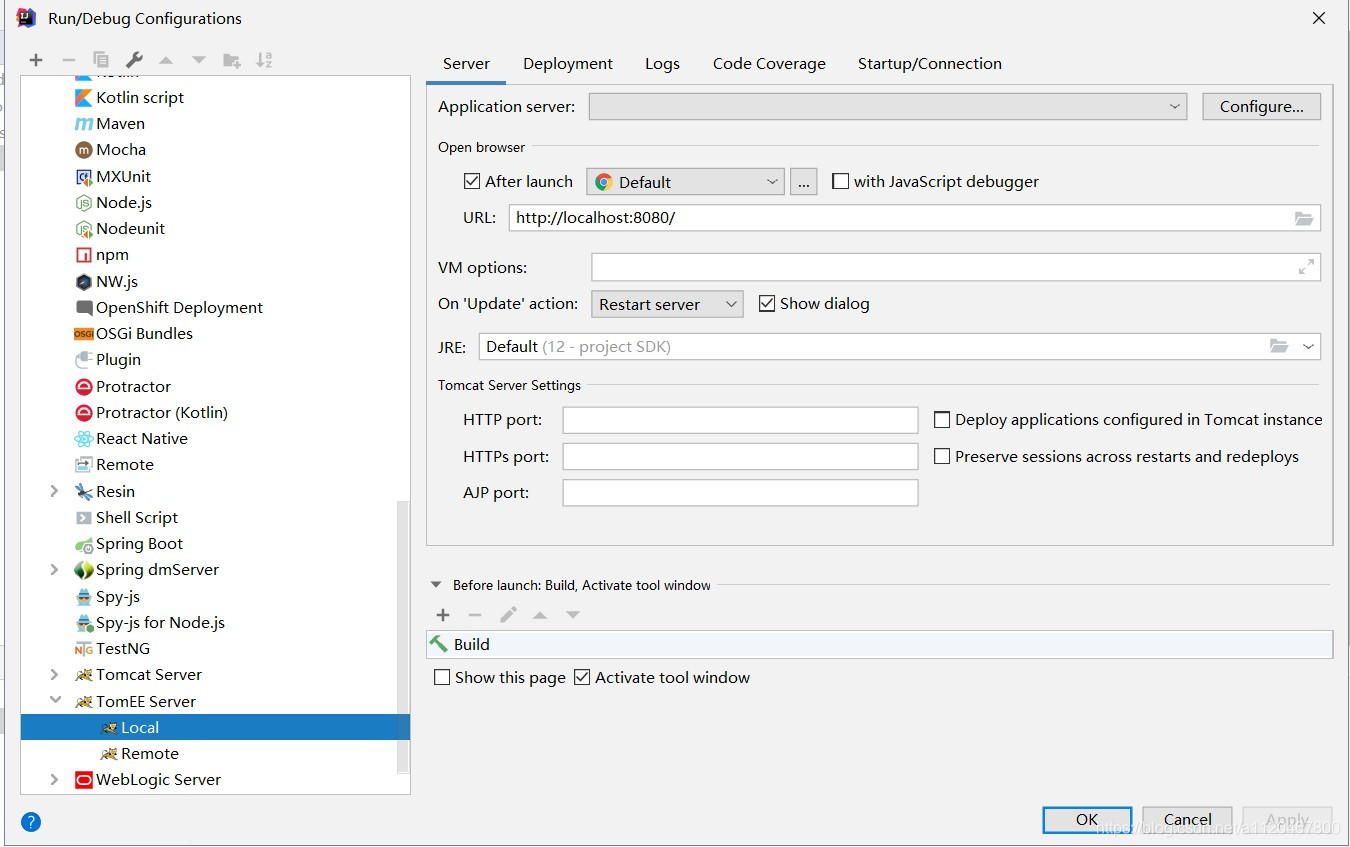Click the AJP port input field

[x=740, y=492]
